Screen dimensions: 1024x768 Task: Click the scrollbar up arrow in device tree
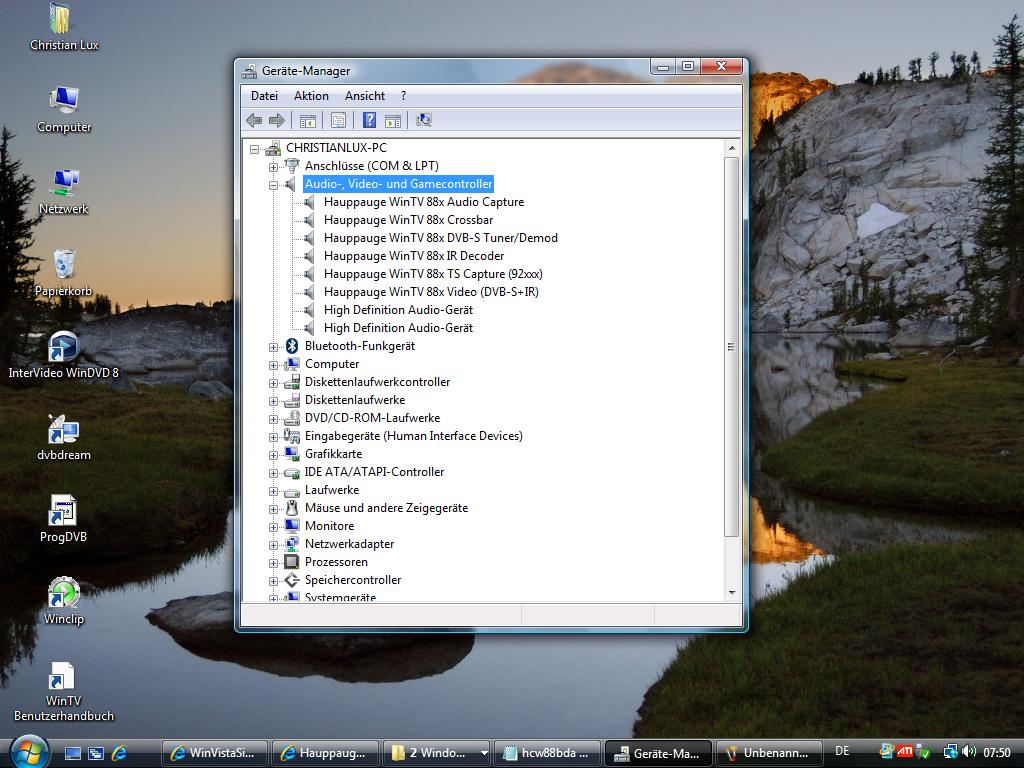pos(731,148)
